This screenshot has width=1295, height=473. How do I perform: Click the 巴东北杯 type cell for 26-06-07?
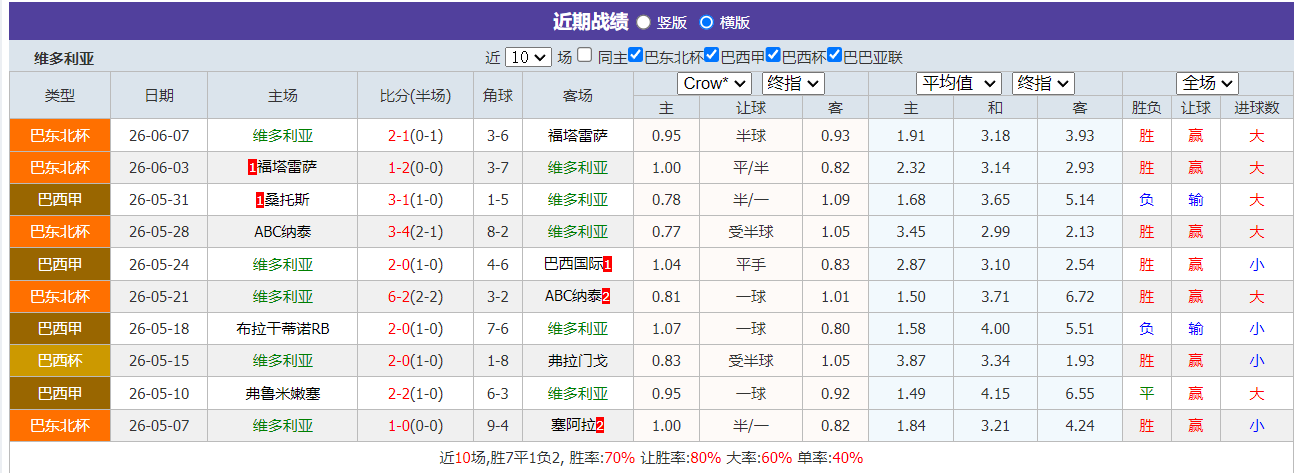(x=59, y=135)
